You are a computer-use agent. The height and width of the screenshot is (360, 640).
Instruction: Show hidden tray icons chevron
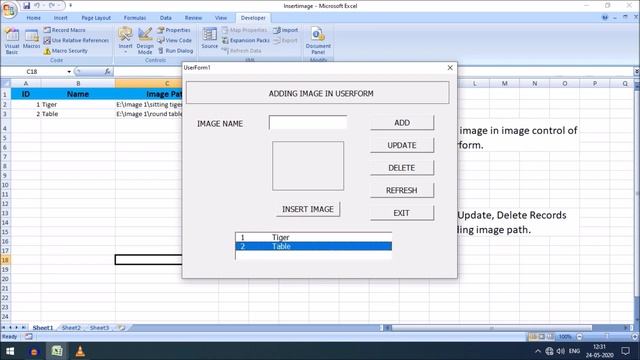(x=538, y=351)
